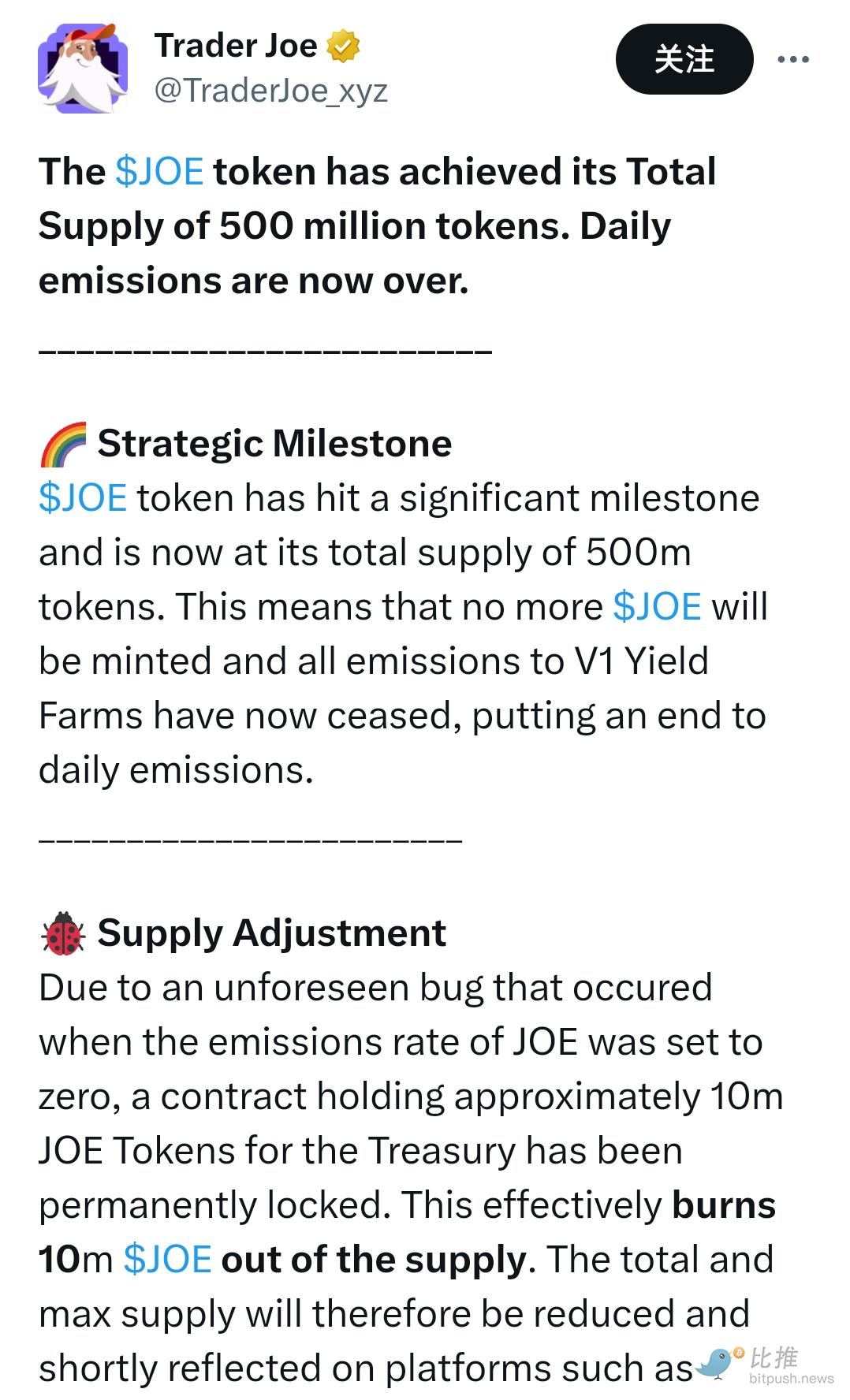
Task: Click the Supply Adjustment heading
Action: pos(272,933)
